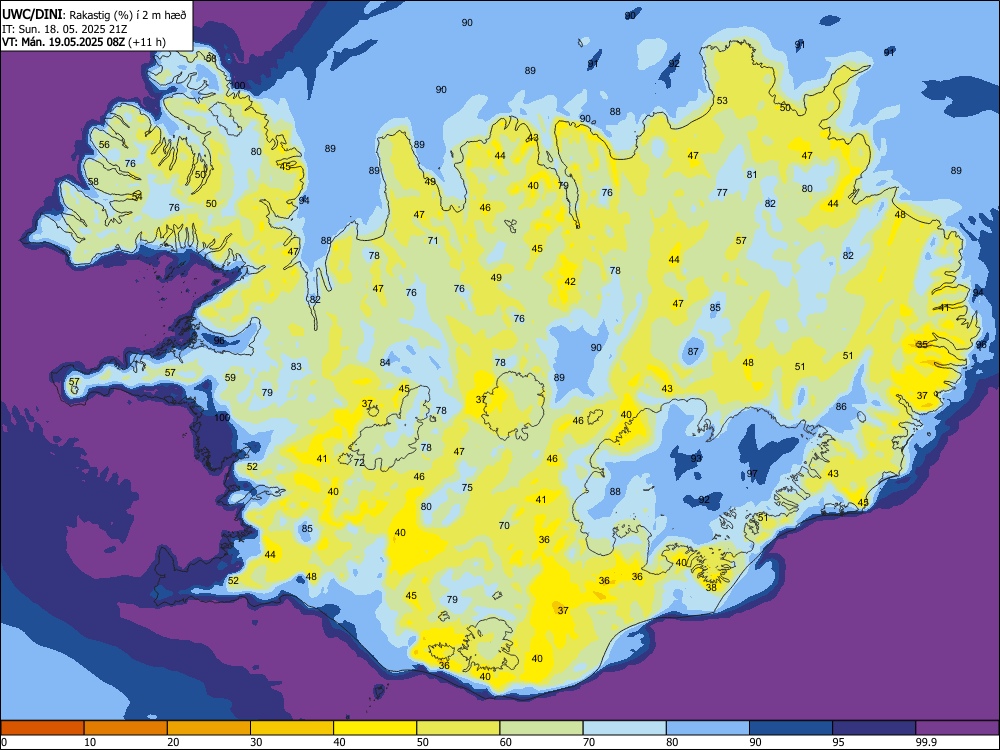The width and height of the screenshot is (1000, 750).
Task: Select the 80–90 light blue legend swatch
Action: point(708,728)
